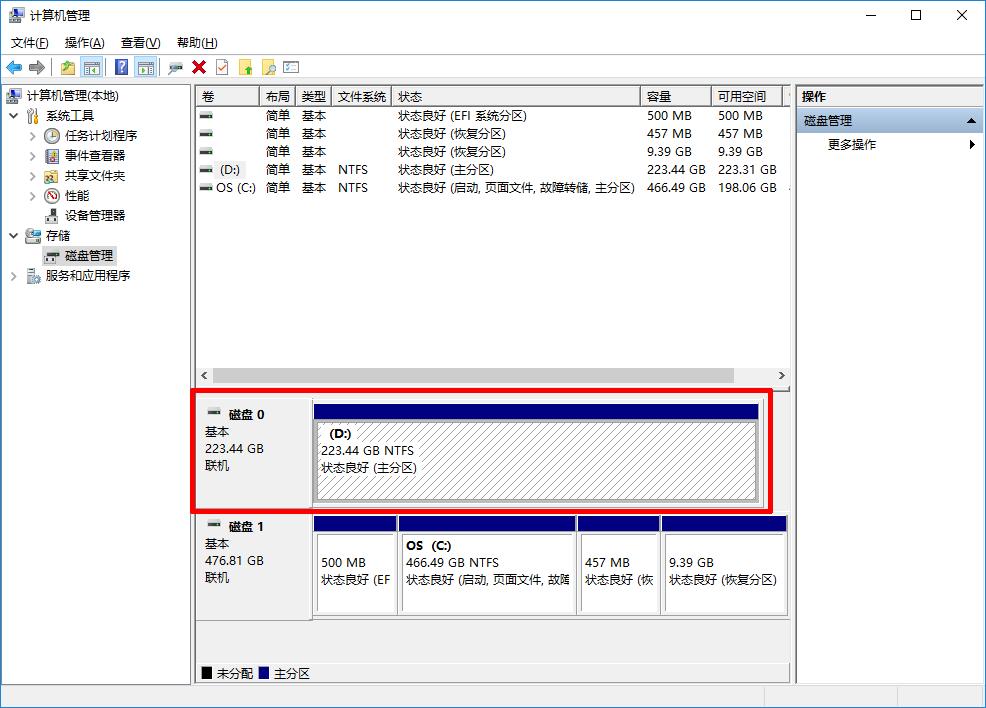Open the 查看(V) menu

click(140, 43)
